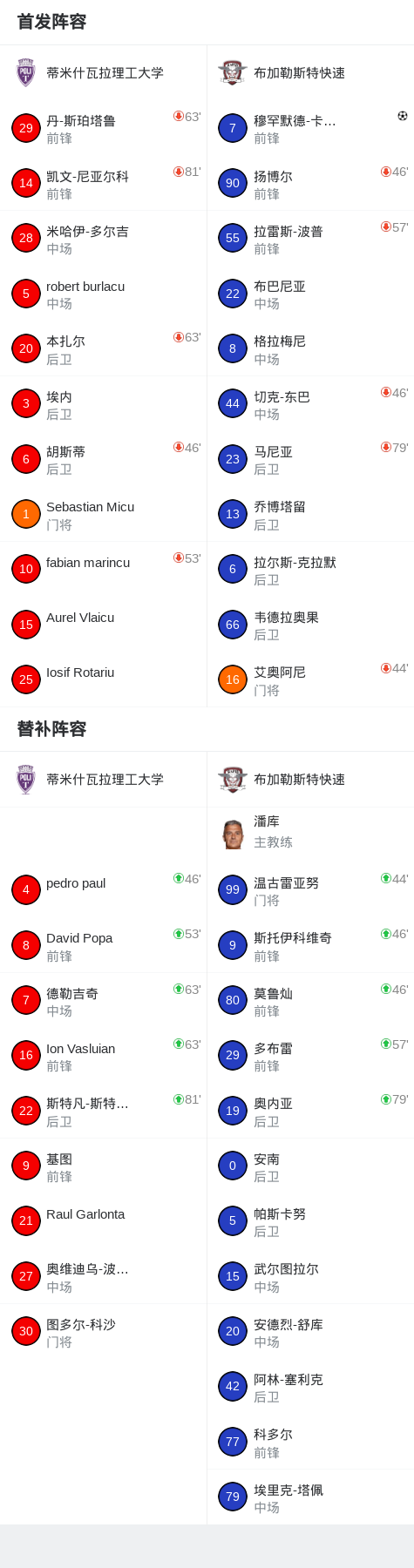
Task: Tap the green sub-in arrow at 81' for player 22
Action: [178, 1099]
